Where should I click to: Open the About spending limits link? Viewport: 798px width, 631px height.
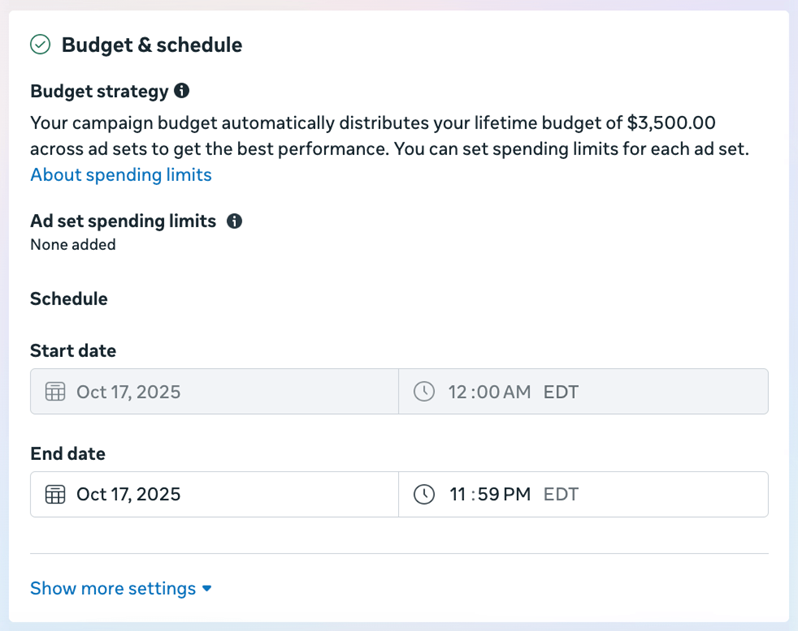[121, 175]
